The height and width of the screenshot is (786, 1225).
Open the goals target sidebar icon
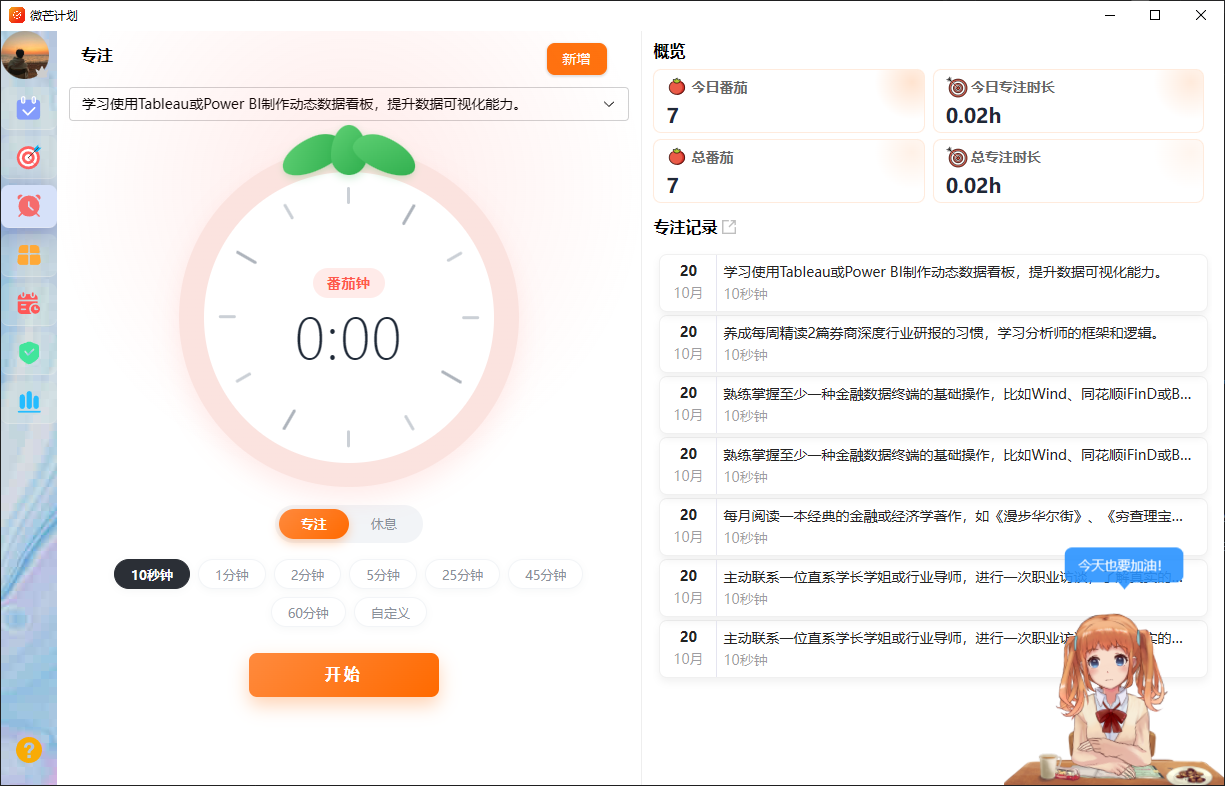point(29,157)
